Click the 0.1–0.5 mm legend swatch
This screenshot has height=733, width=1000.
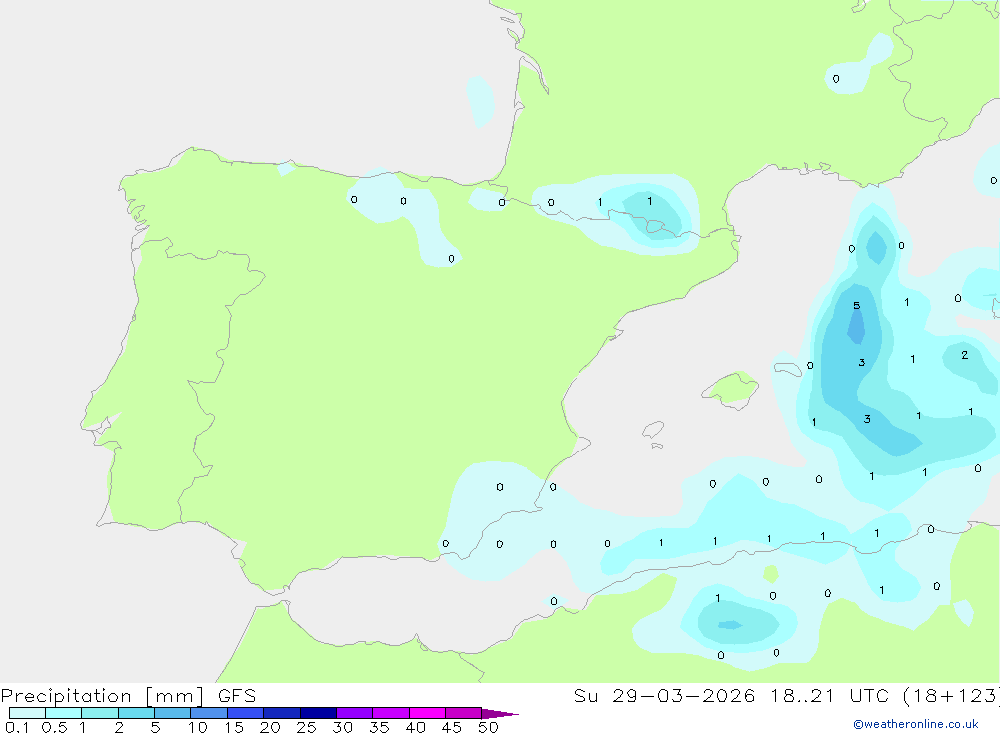point(27,713)
